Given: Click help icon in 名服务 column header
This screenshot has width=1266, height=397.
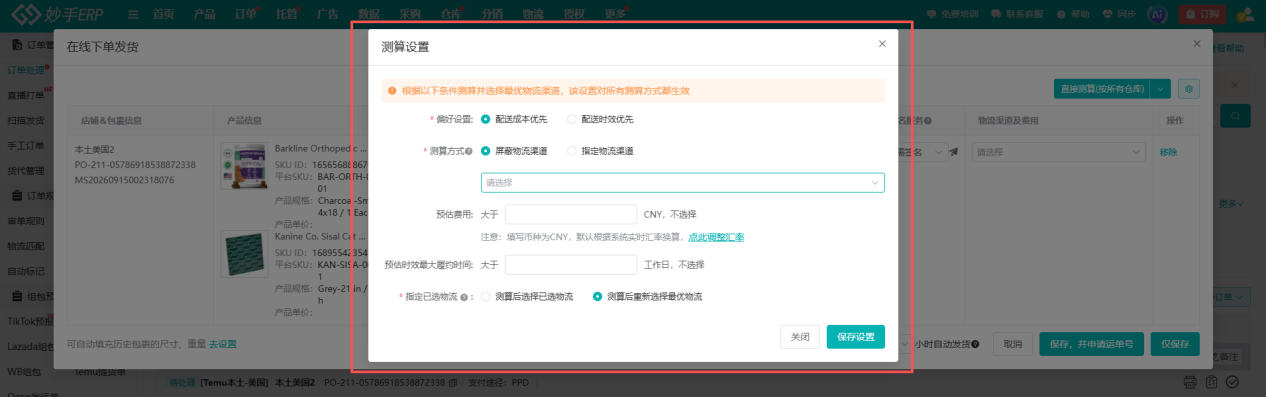Looking at the screenshot, I should pyautogui.click(x=928, y=121).
